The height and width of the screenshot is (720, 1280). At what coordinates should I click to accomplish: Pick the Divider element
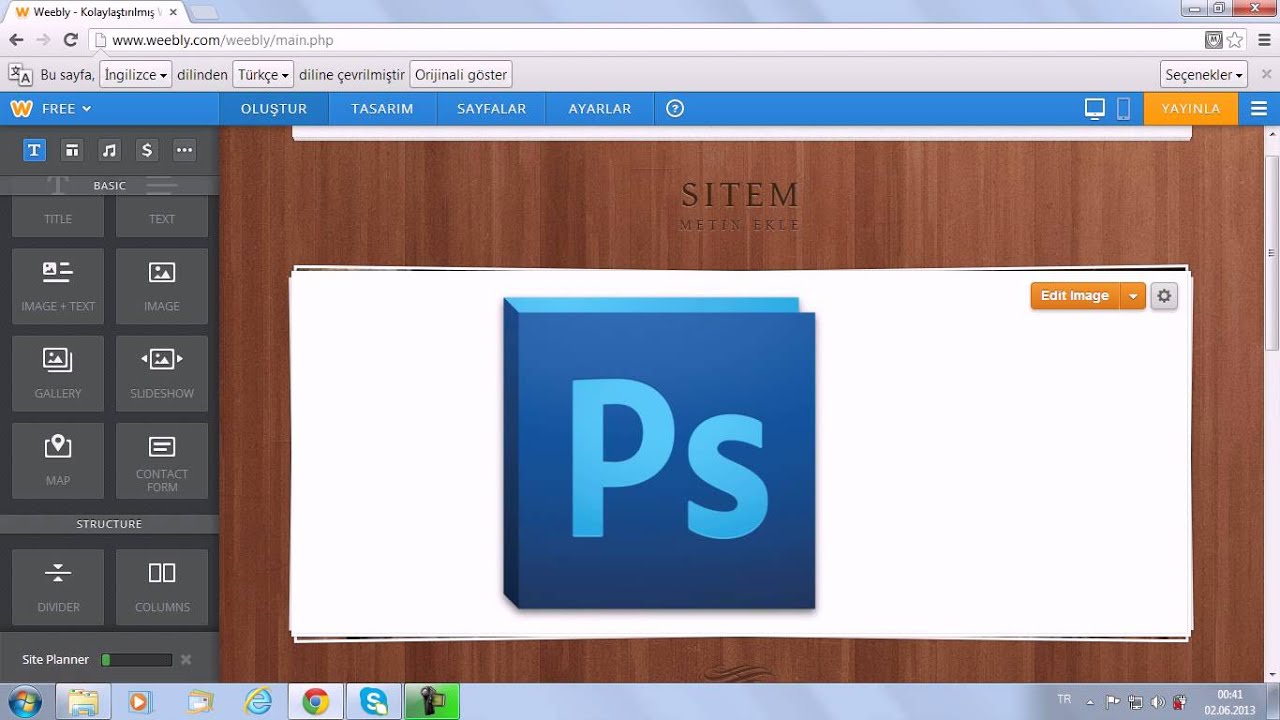(58, 586)
